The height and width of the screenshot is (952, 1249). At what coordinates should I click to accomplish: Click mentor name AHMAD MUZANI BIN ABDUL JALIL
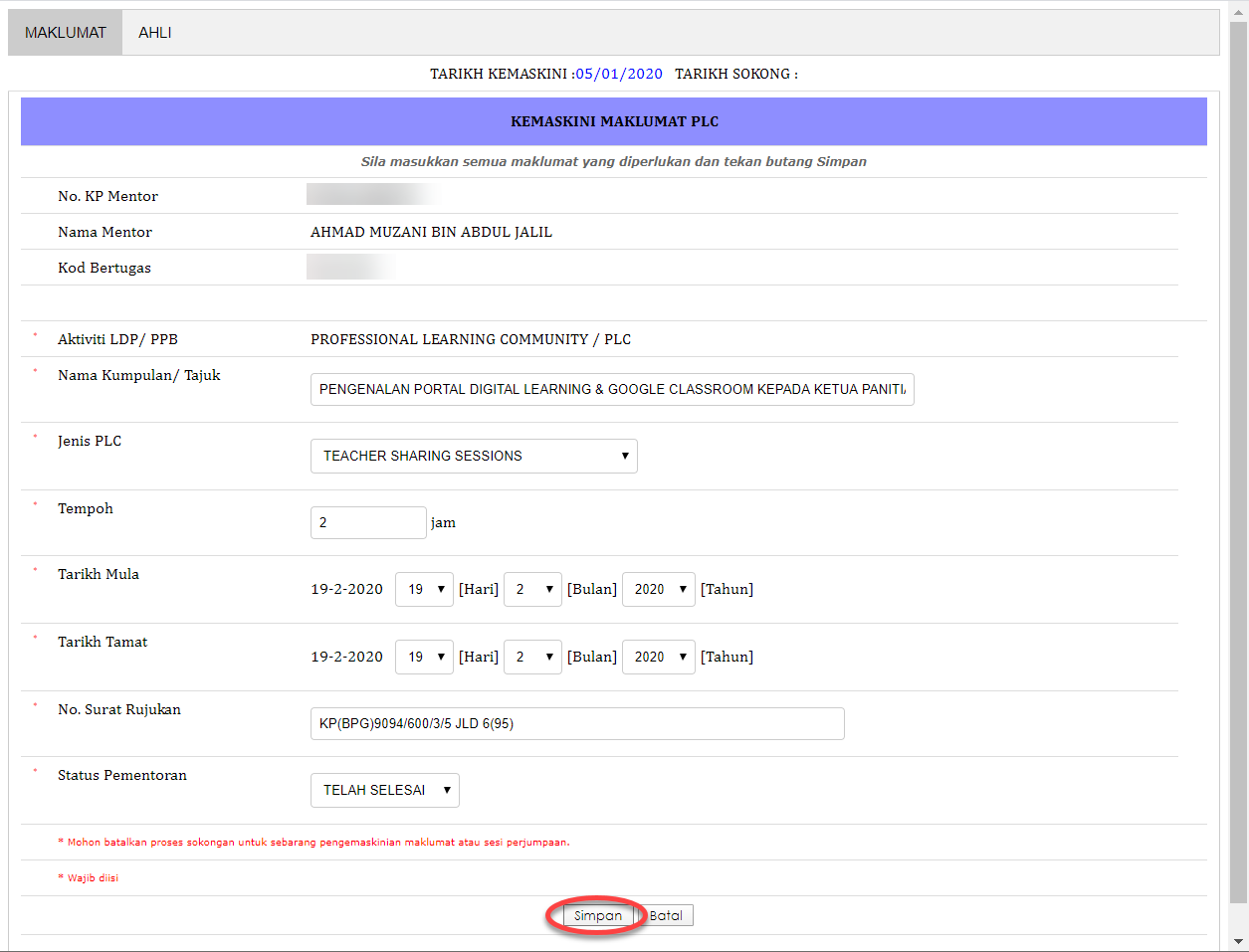pos(431,232)
